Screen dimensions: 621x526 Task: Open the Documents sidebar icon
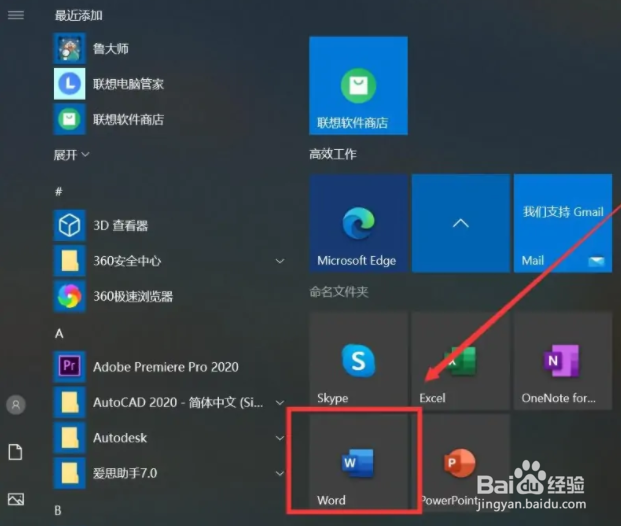click(15, 452)
